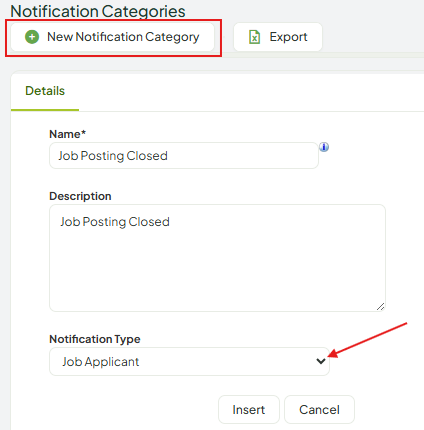Image resolution: width=424 pixels, height=430 pixels.
Task: Export the notification categories list
Action: (x=278, y=37)
